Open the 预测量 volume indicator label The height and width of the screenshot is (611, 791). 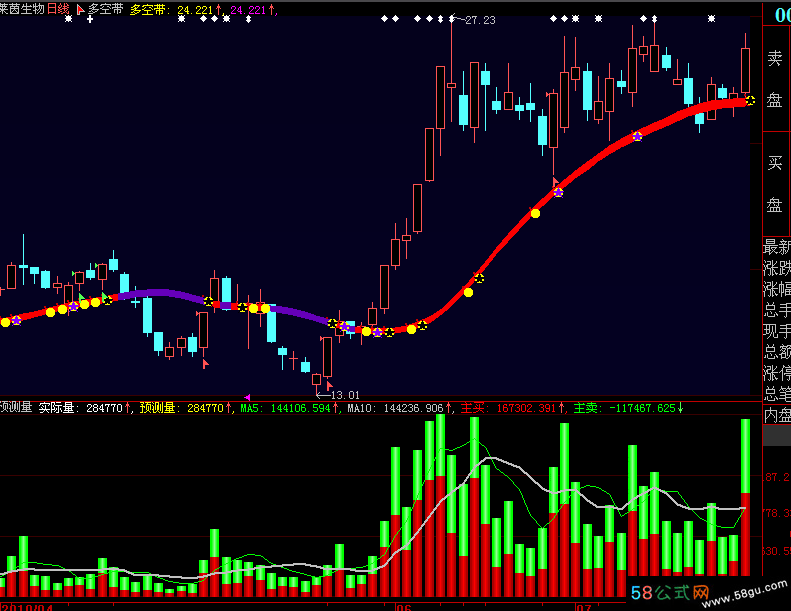coord(16,407)
